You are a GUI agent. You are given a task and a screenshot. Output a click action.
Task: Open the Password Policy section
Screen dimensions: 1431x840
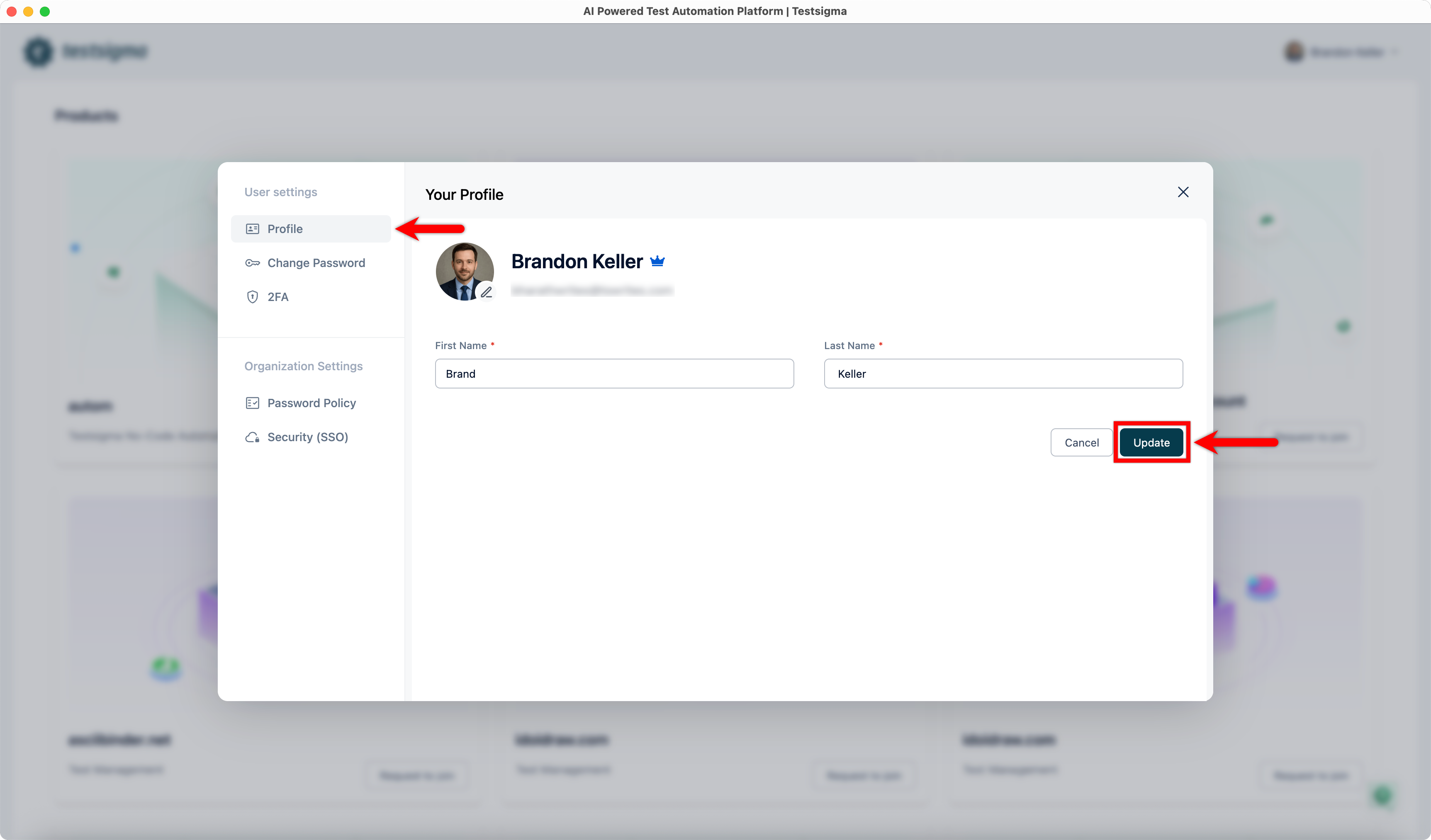(311, 403)
